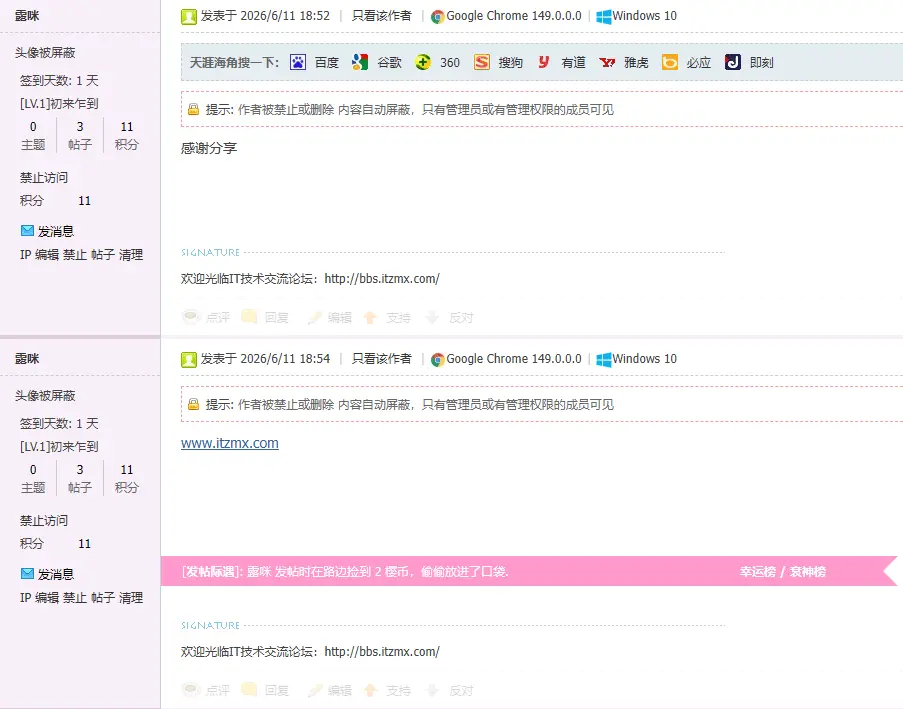Click the envelope icon in second user panel
903x709 pixels.
point(27,574)
